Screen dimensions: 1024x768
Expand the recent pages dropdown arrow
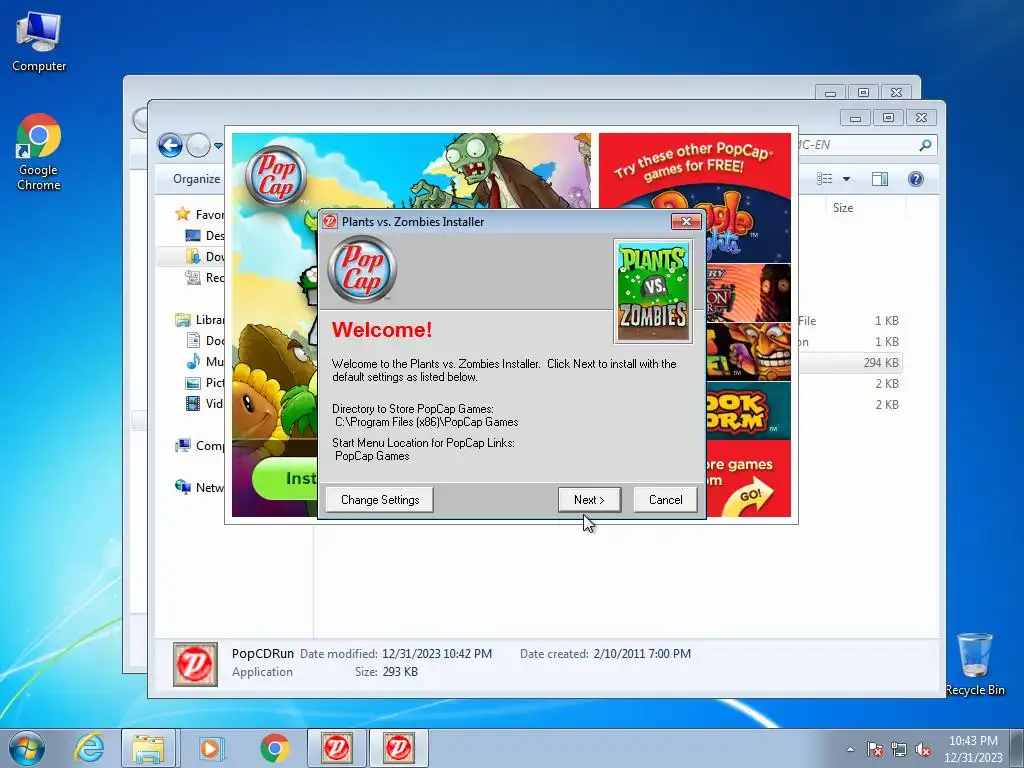tap(218, 145)
